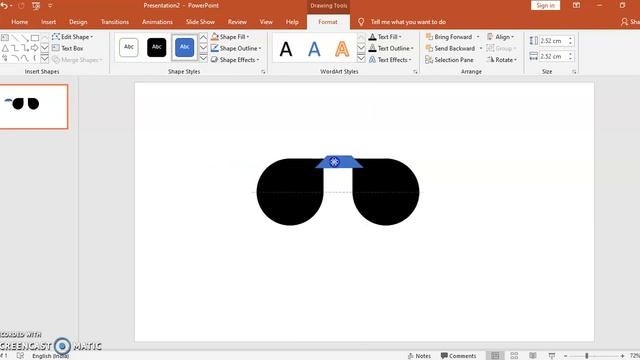This screenshot has height=360, width=640.
Task: Apply the white outlined Abc shape style
Action: click(x=129, y=47)
